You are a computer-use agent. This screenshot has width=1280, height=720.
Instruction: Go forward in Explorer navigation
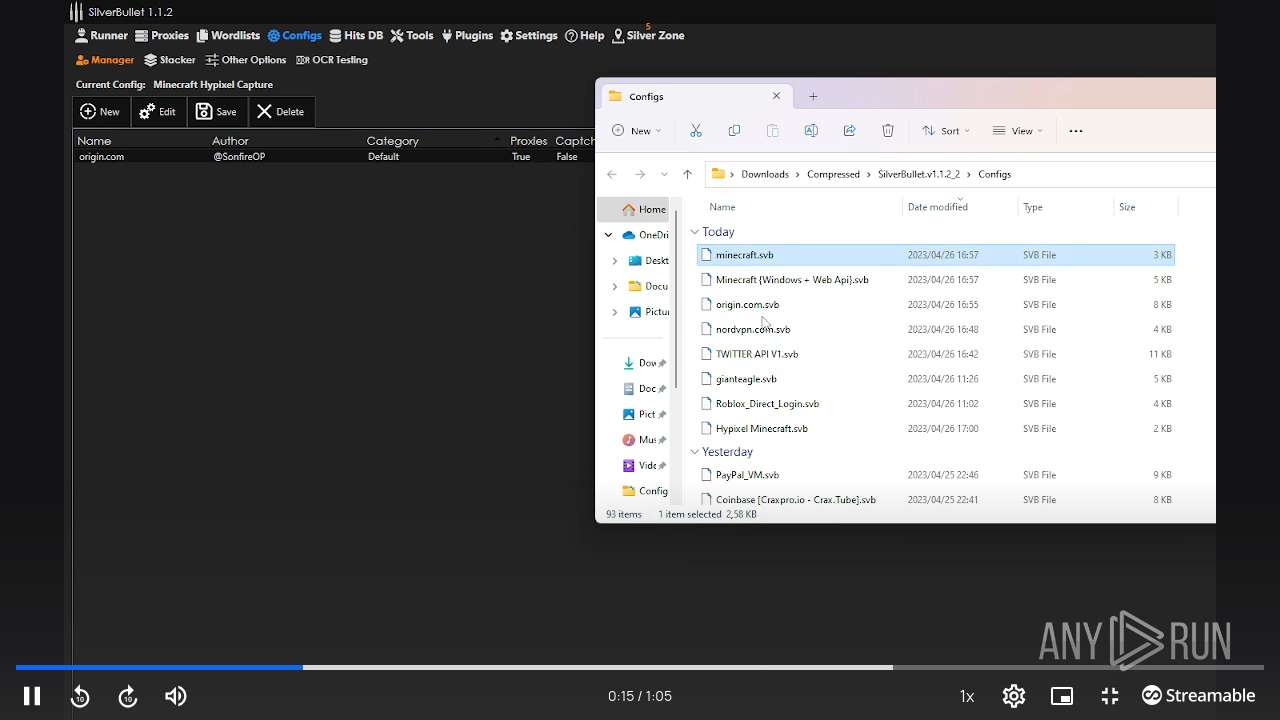[640, 174]
